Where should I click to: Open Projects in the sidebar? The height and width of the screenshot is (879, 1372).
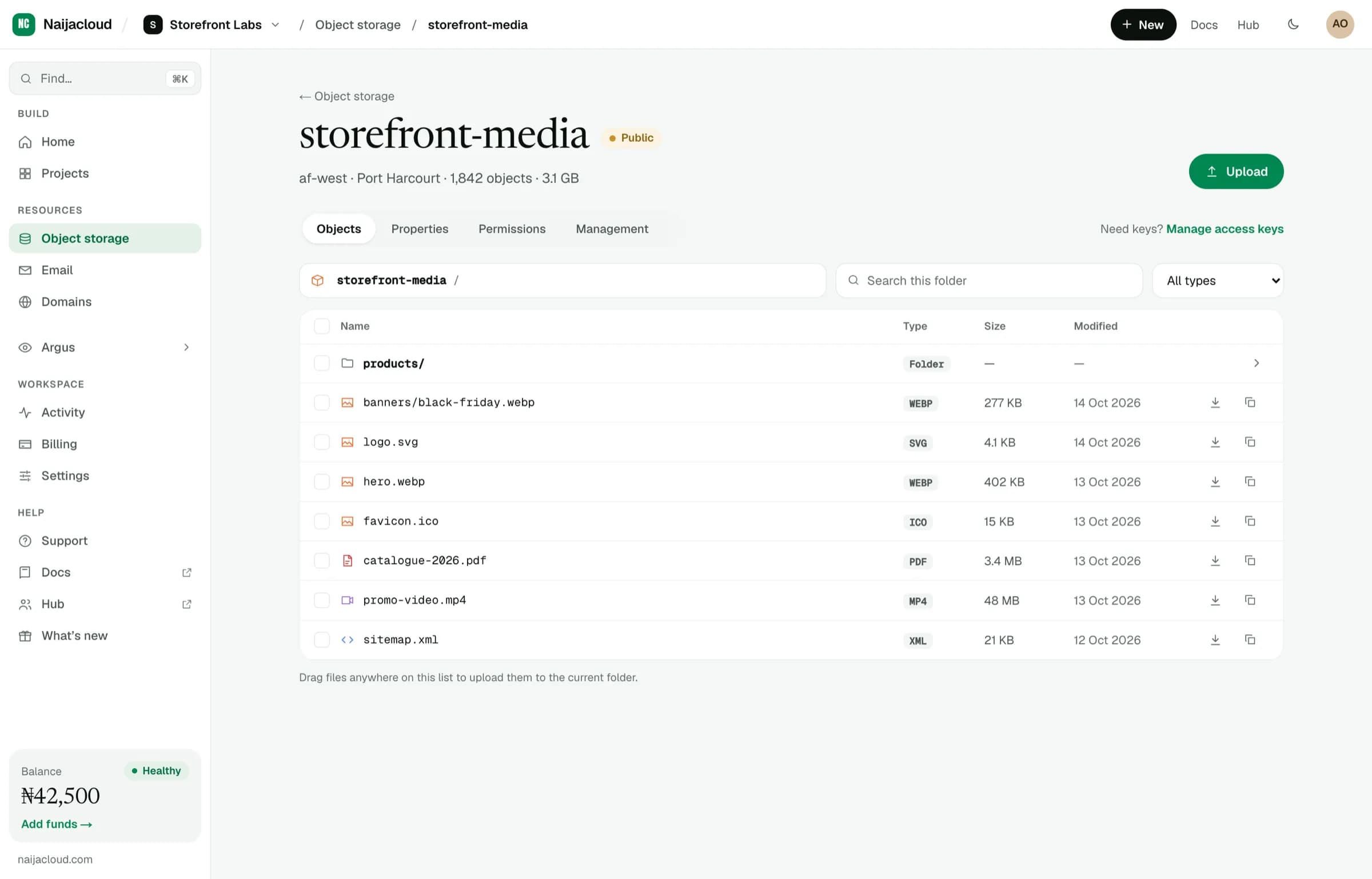(x=105, y=173)
